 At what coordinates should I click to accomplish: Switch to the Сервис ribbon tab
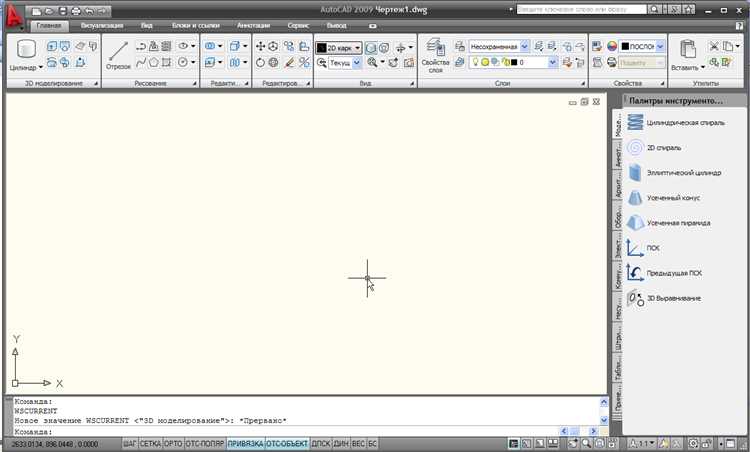pyautogui.click(x=298, y=25)
